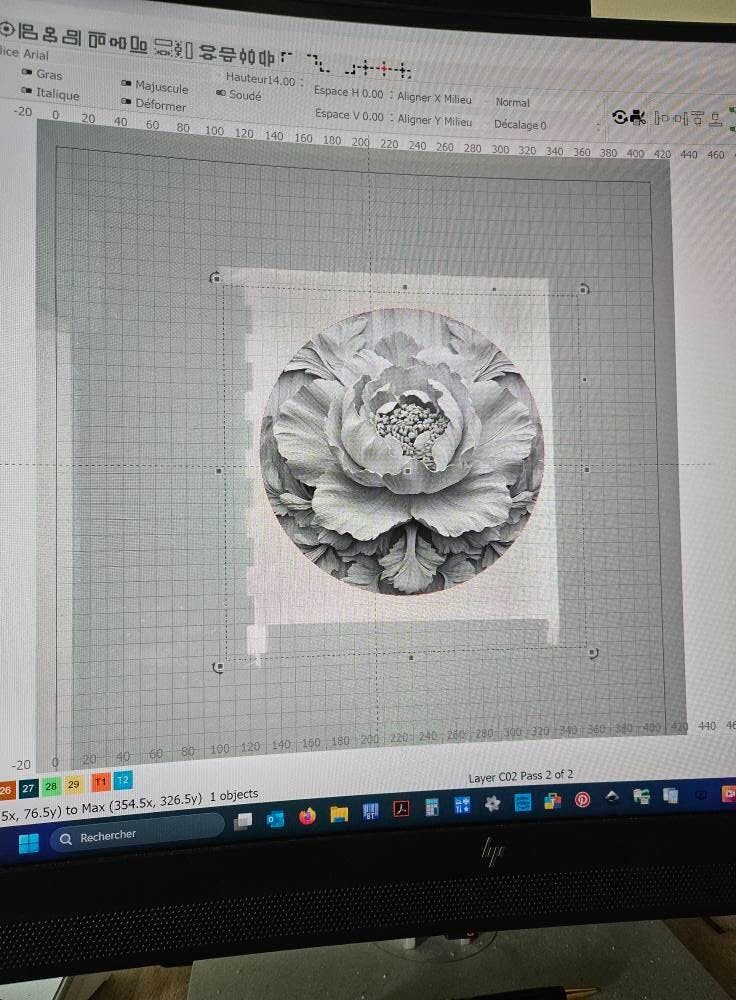The image size is (736, 1000).
Task: Open Outlook from the taskbar
Action: tap(275, 818)
